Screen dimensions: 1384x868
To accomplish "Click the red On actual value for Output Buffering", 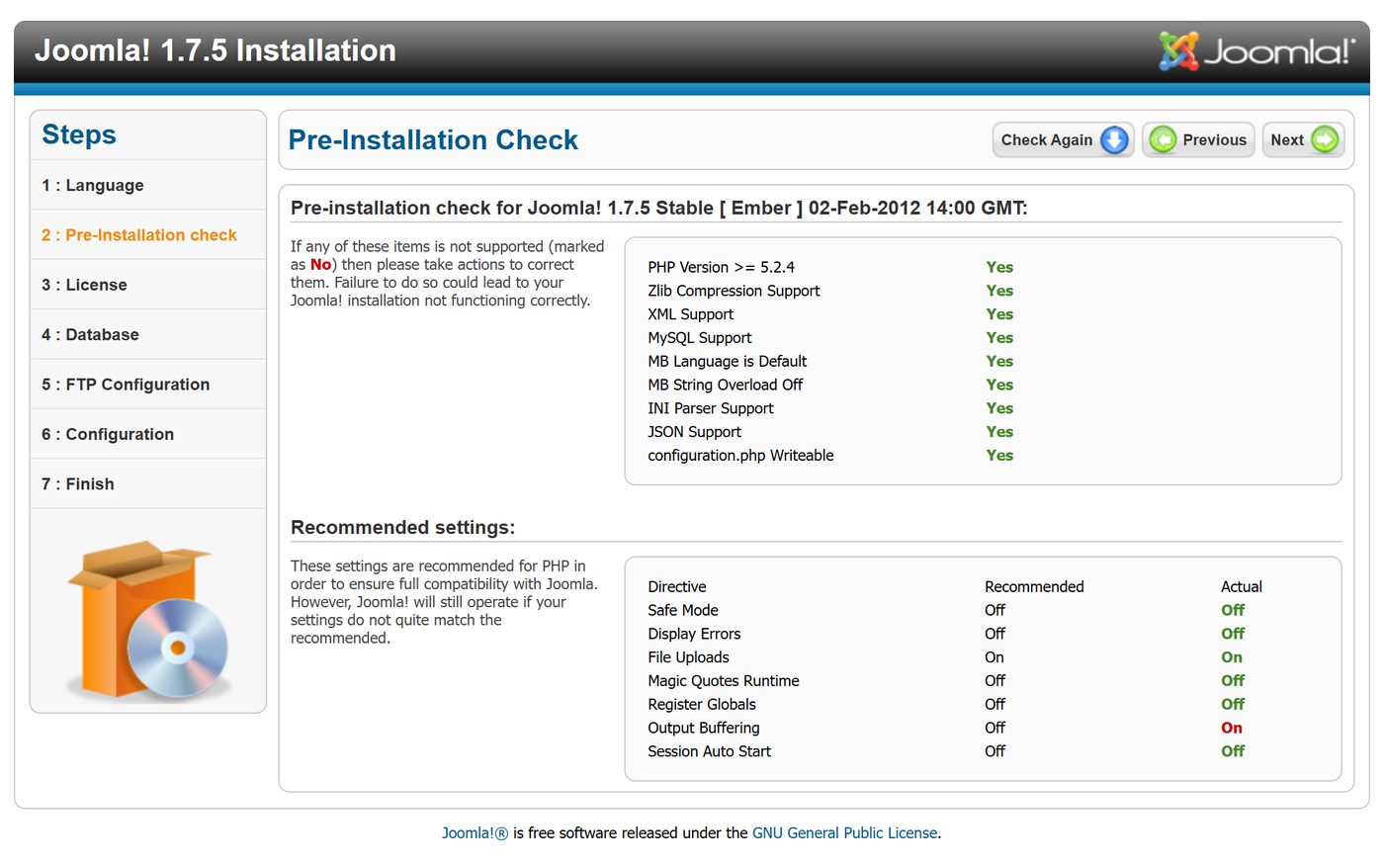I will tap(1232, 729).
